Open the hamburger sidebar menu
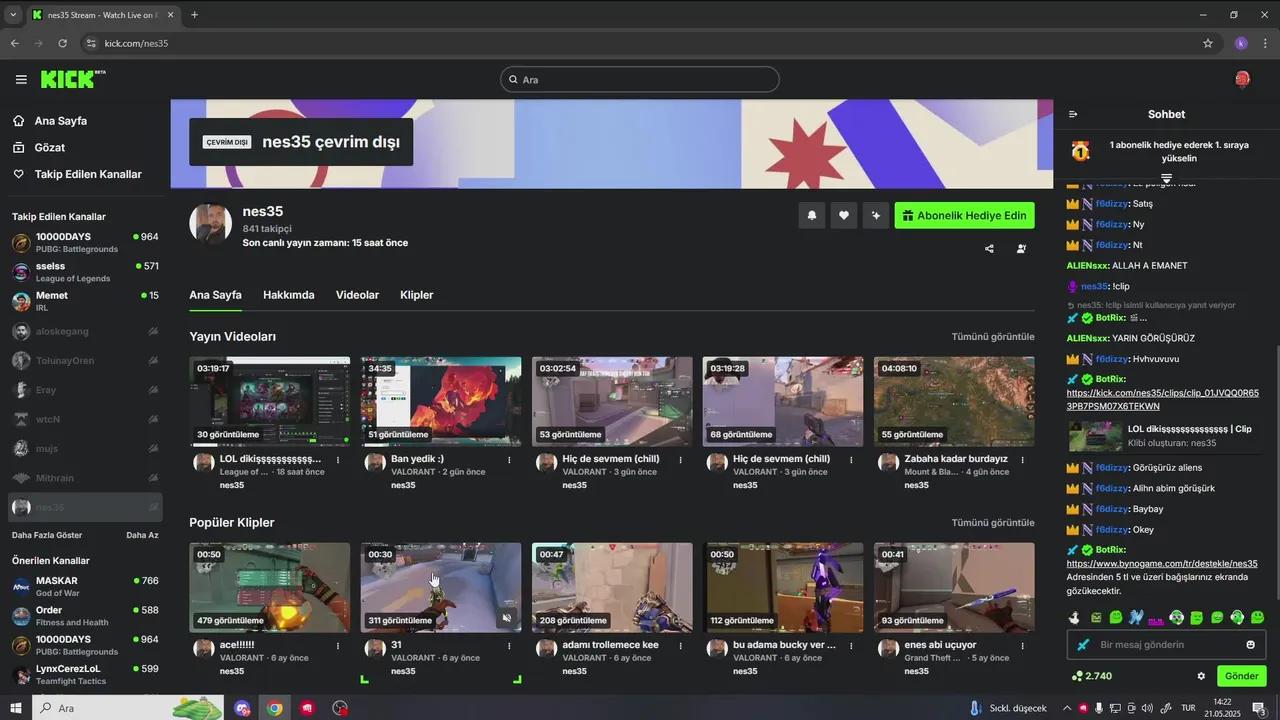The width and height of the screenshot is (1280, 720). (21, 79)
